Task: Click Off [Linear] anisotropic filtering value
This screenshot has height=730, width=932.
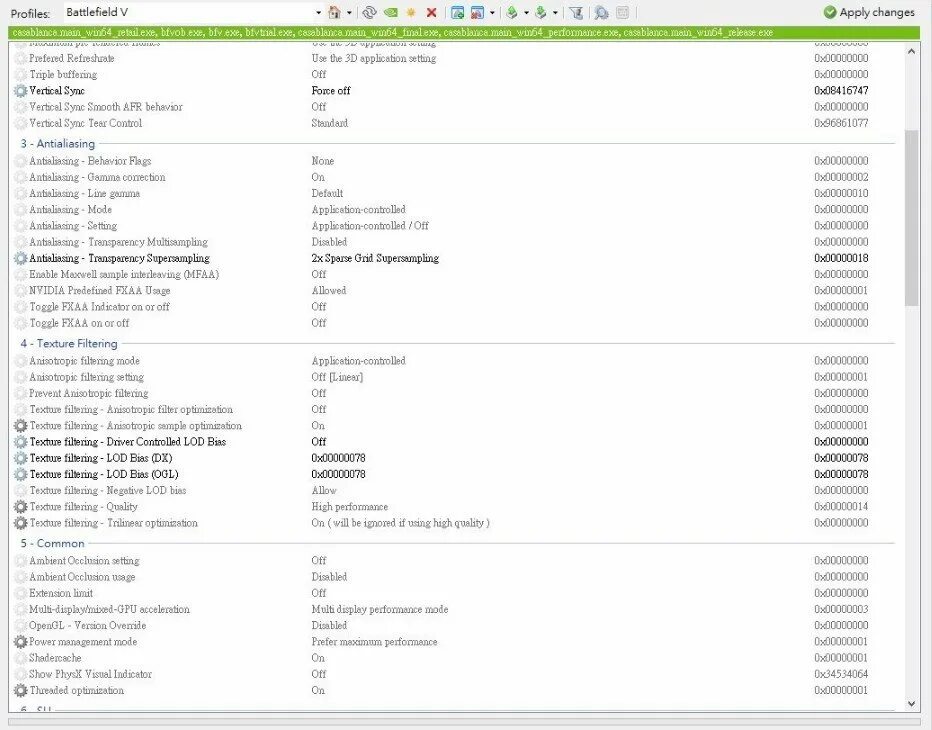Action: click(x=337, y=377)
